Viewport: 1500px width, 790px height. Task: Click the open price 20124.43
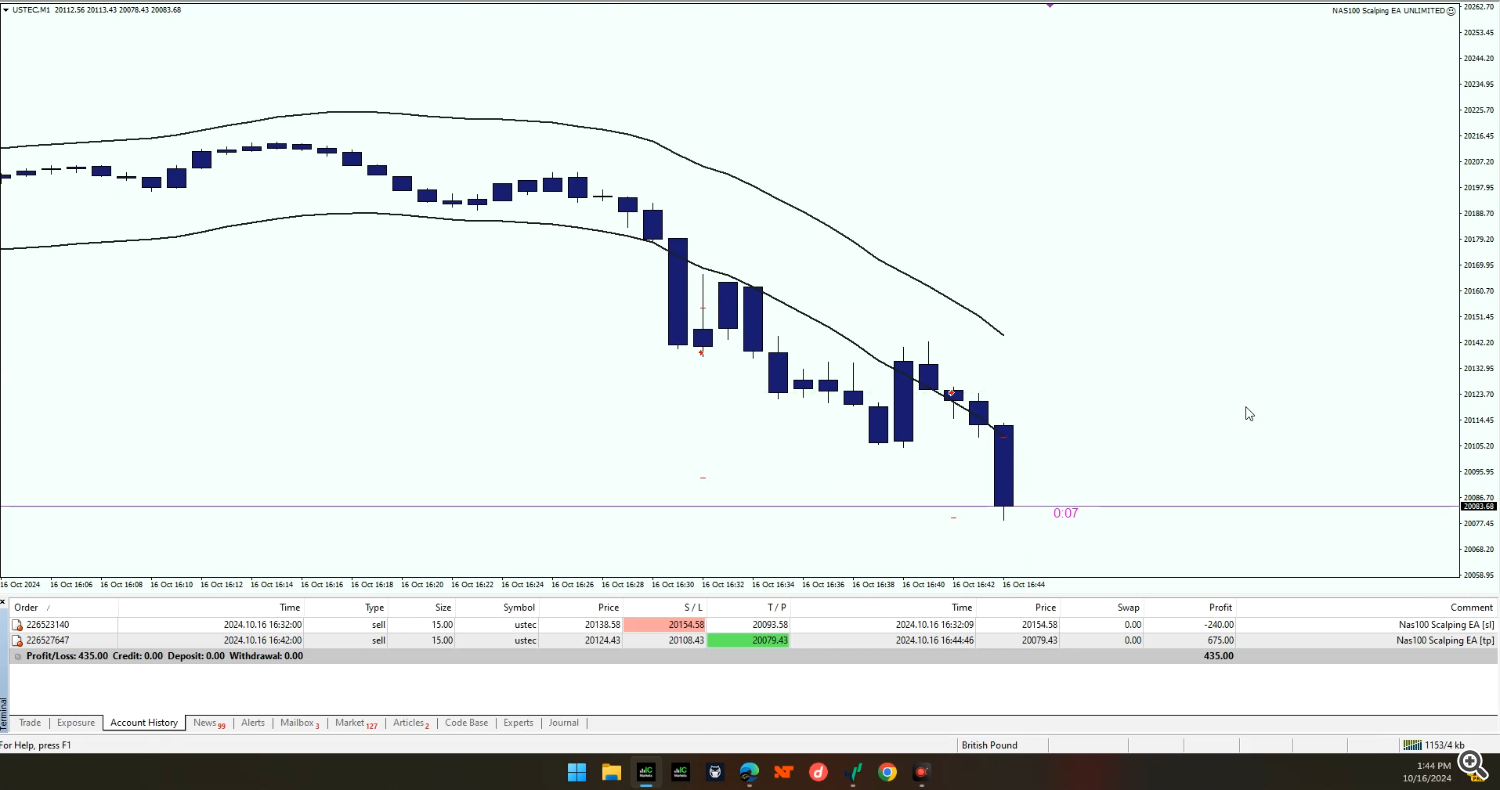tap(600, 640)
